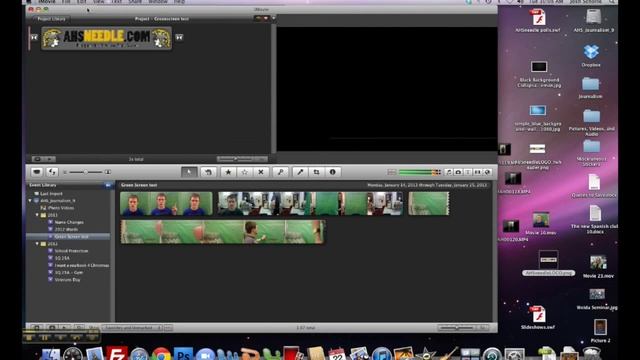Screen dimensions: 640x360
Task: Swap events and projects areas
Action: 52,172
